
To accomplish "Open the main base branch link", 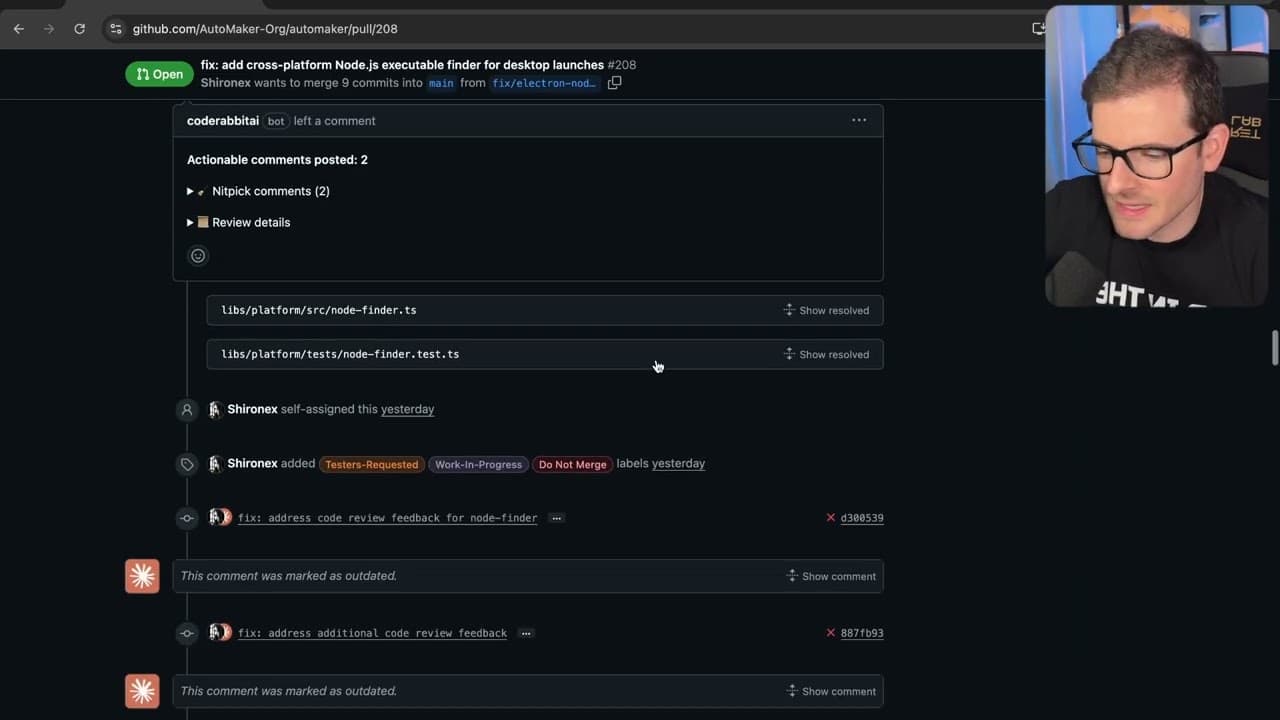I will (x=441, y=83).
